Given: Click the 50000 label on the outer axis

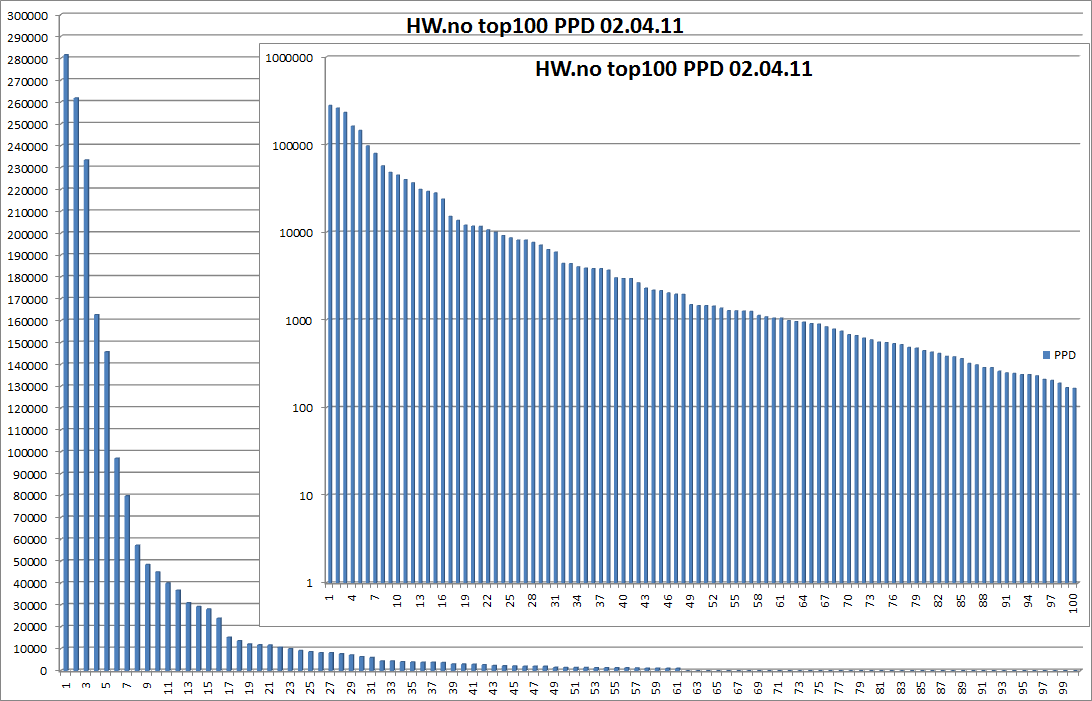Looking at the screenshot, I should pos(30,562).
